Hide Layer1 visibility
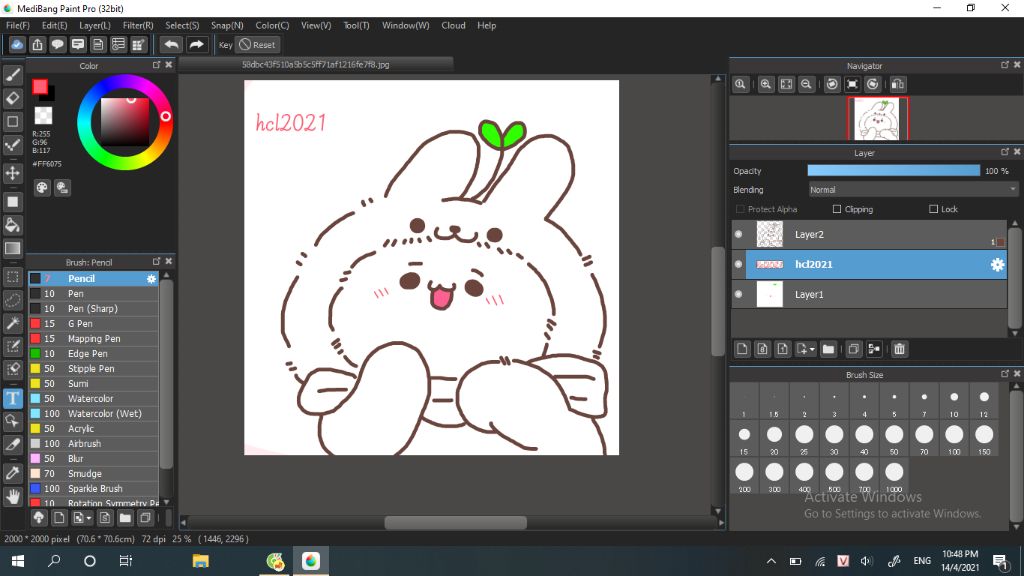 click(739, 295)
